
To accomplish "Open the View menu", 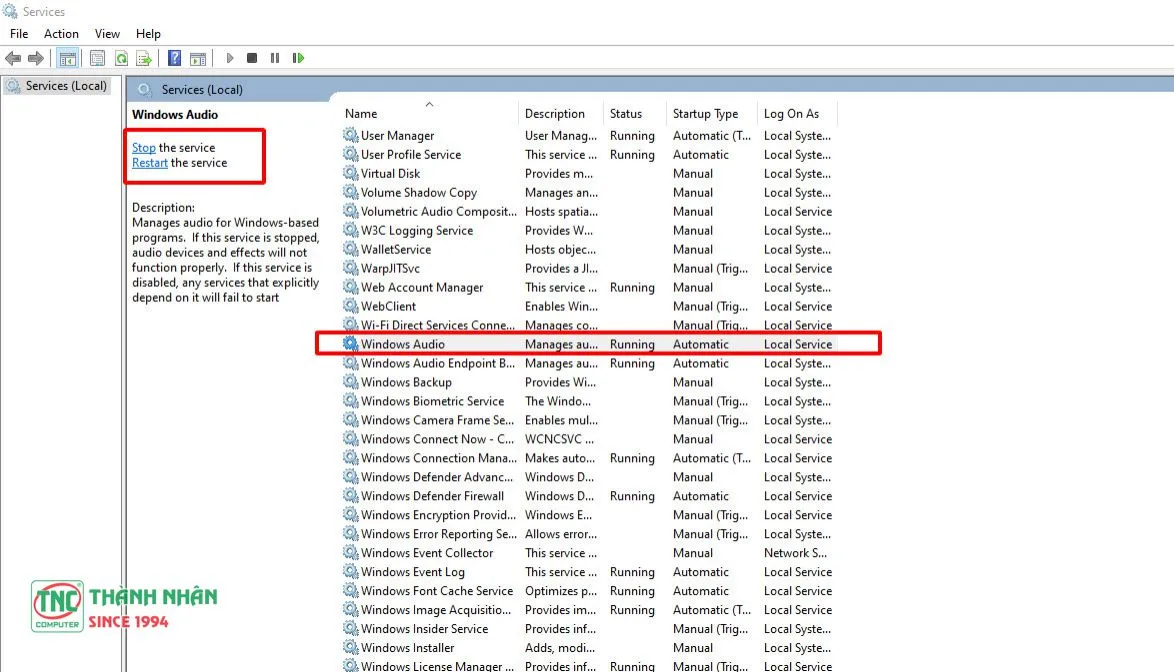I will pos(107,33).
